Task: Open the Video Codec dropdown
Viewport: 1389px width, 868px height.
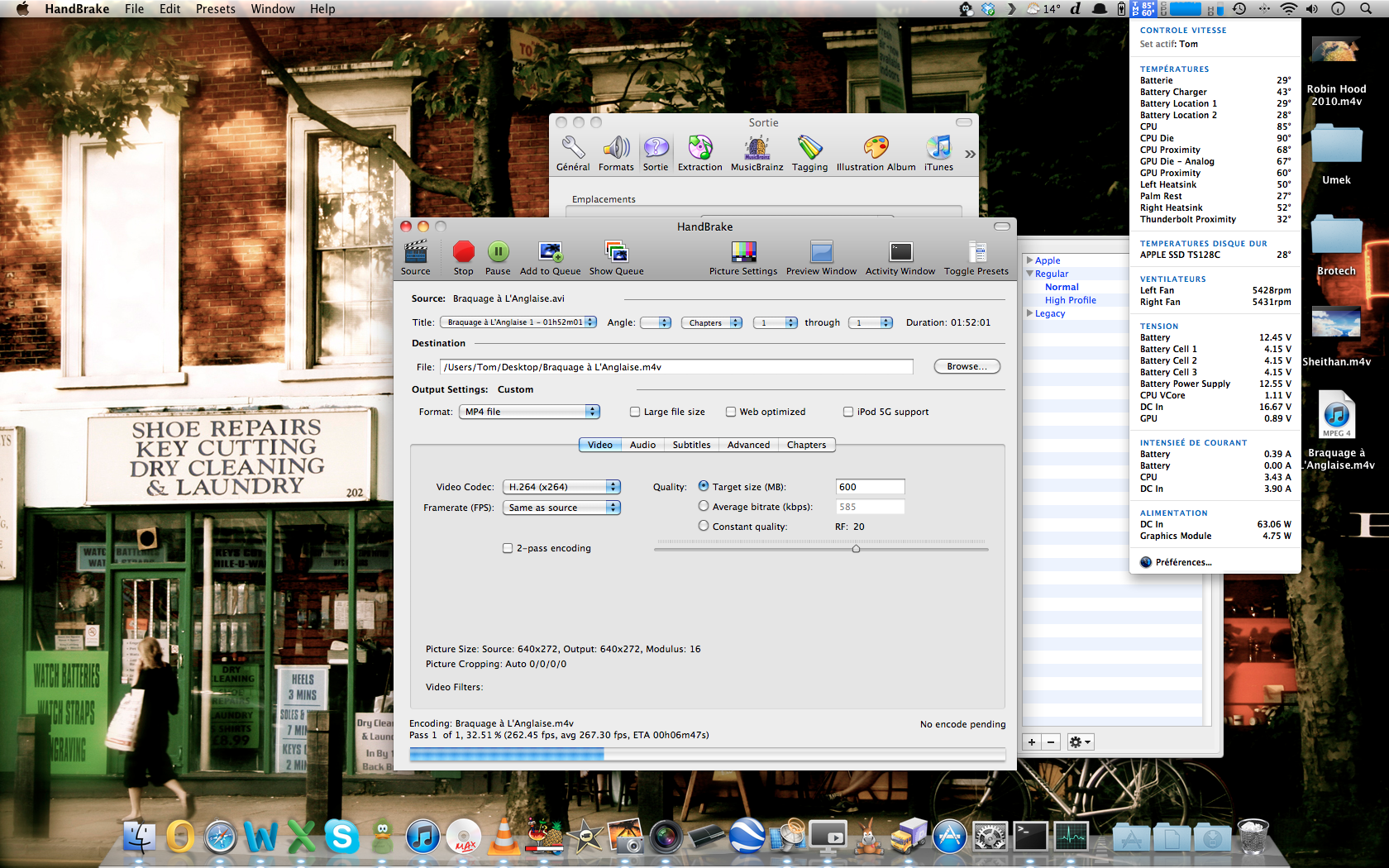Action: tap(561, 487)
